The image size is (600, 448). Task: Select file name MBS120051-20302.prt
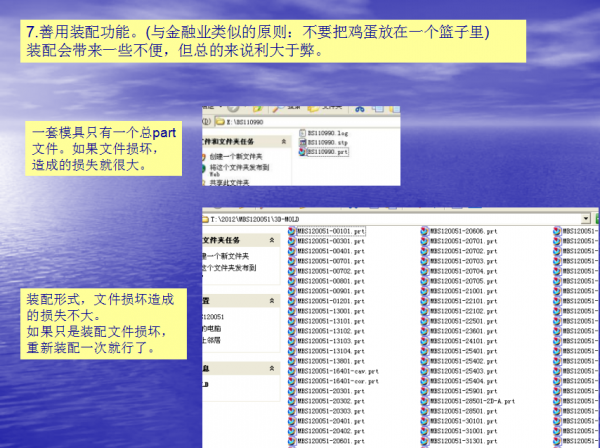point(331,401)
